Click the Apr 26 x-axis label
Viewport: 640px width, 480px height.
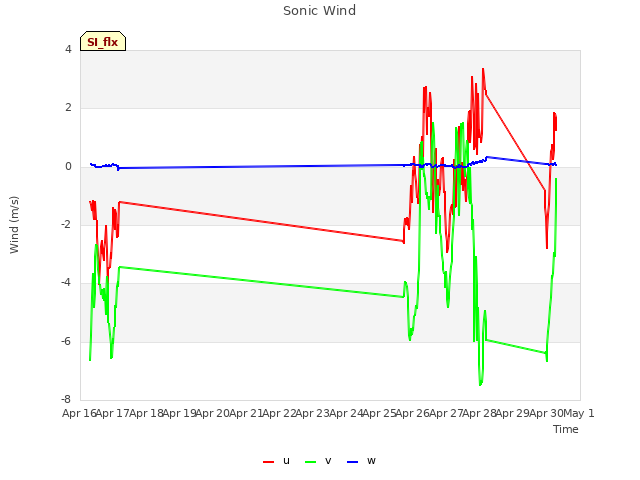412,413
